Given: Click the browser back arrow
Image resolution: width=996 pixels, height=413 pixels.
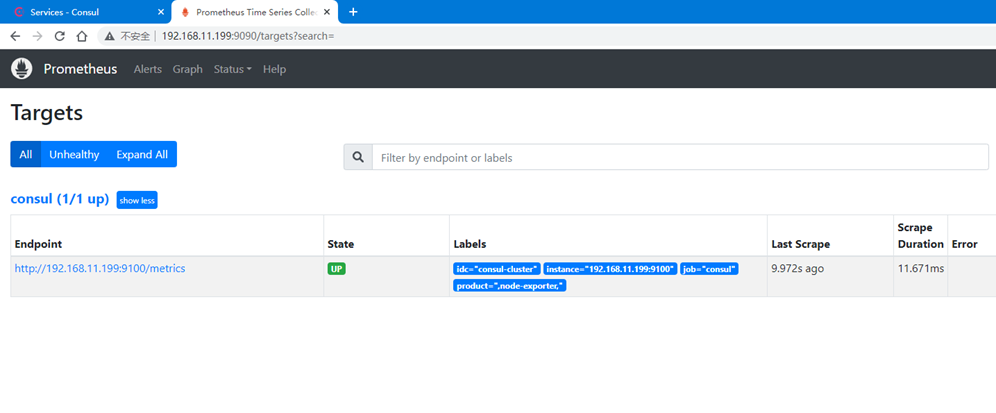Looking at the screenshot, I should click(15, 36).
